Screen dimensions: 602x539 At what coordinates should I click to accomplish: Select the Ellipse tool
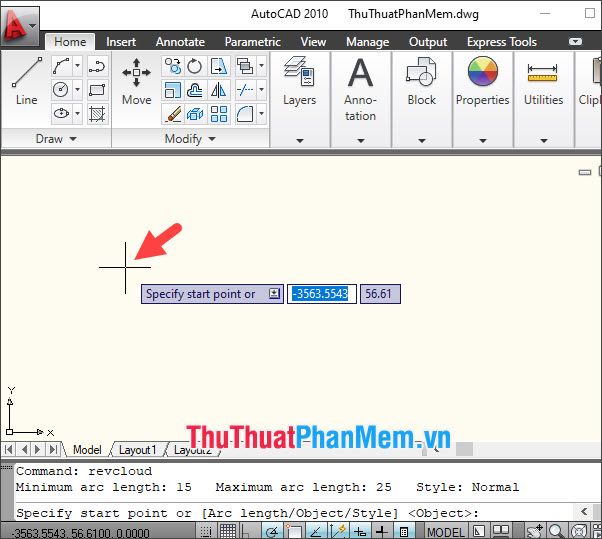point(61,114)
